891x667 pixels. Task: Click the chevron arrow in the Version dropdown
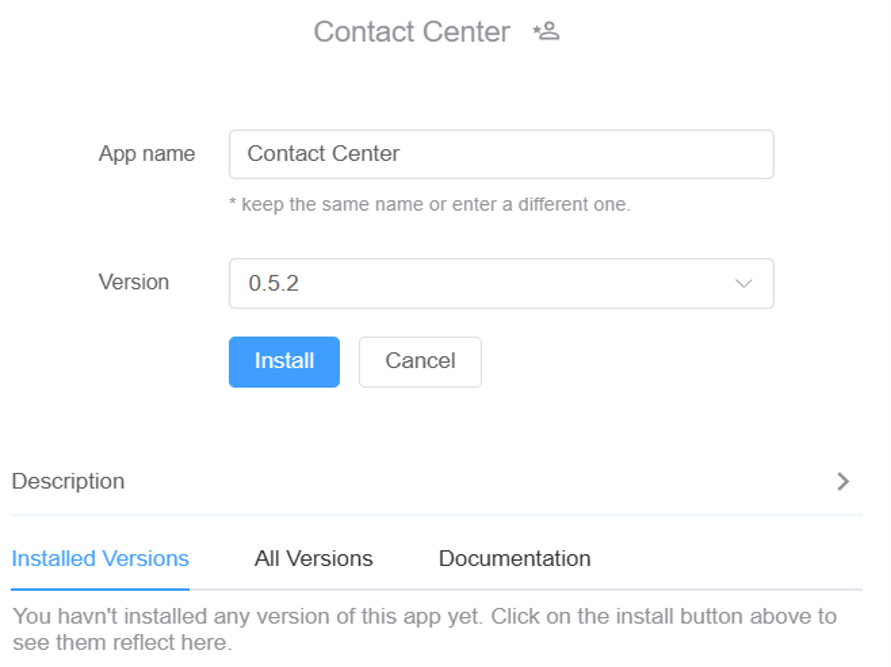tap(743, 283)
